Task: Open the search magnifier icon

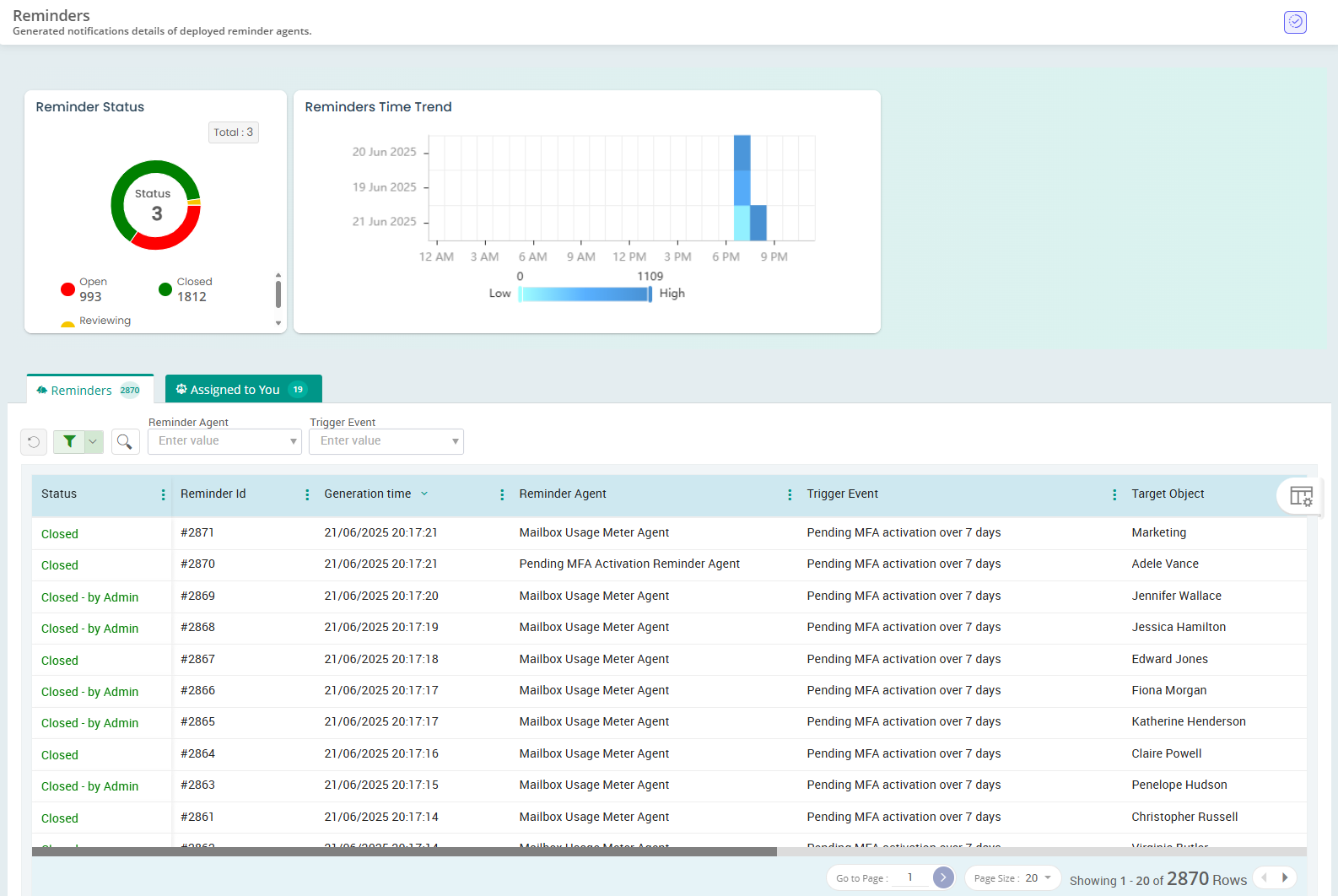Action: coord(125,441)
